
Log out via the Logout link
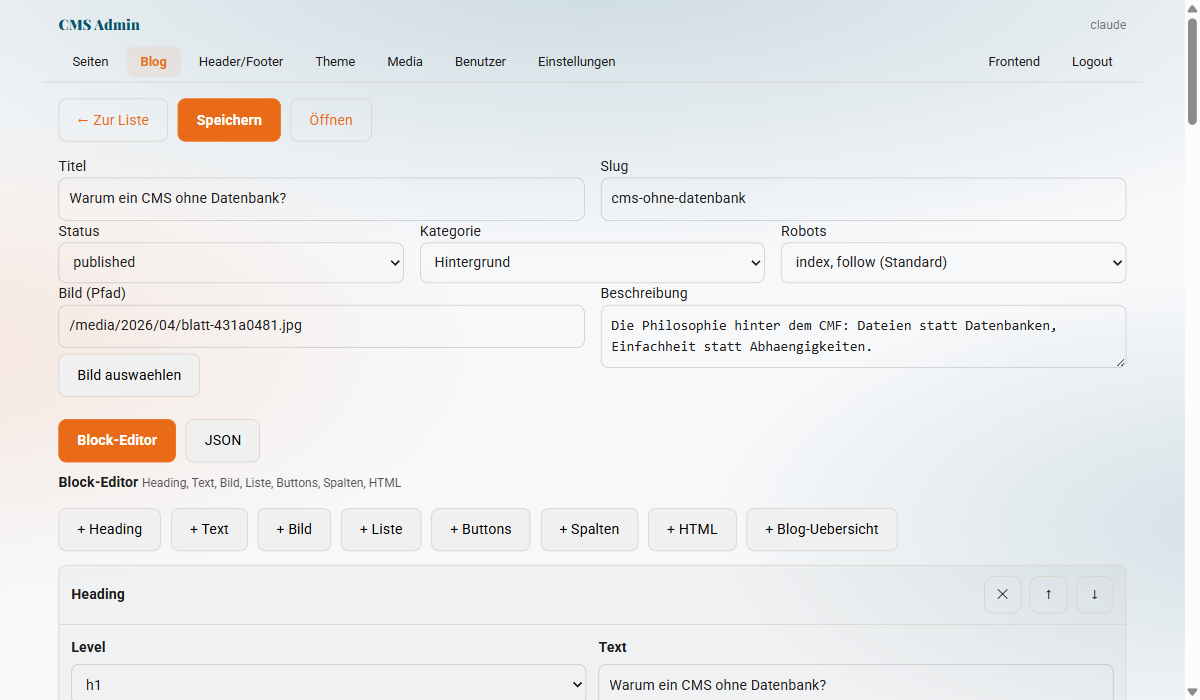[x=1091, y=61]
